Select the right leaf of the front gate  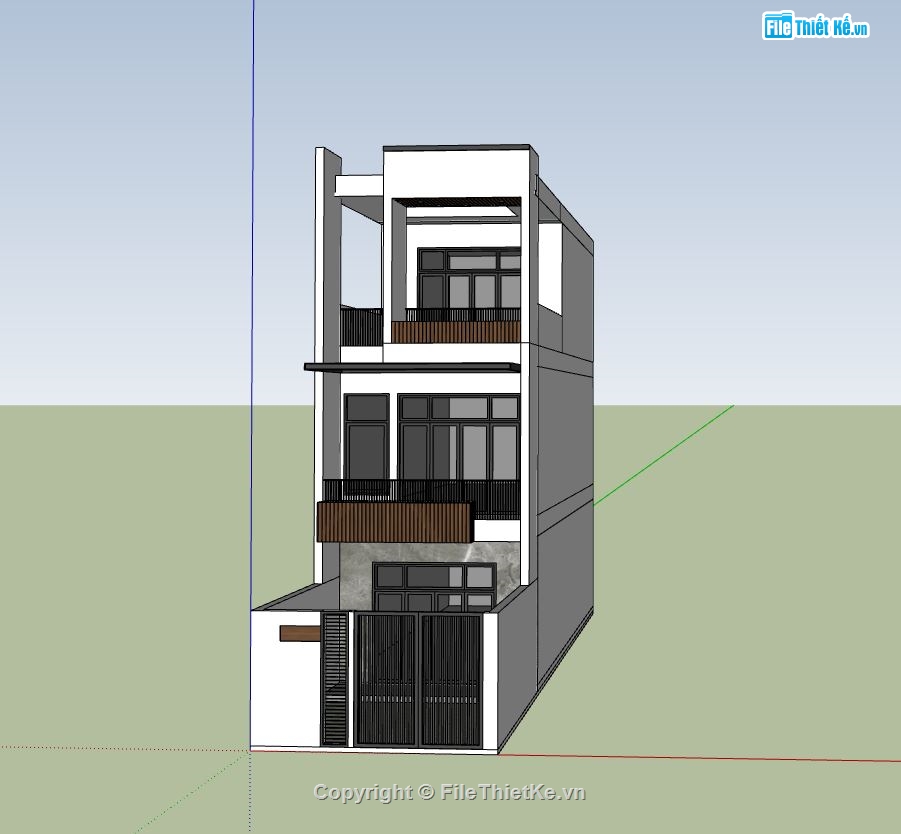451,680
